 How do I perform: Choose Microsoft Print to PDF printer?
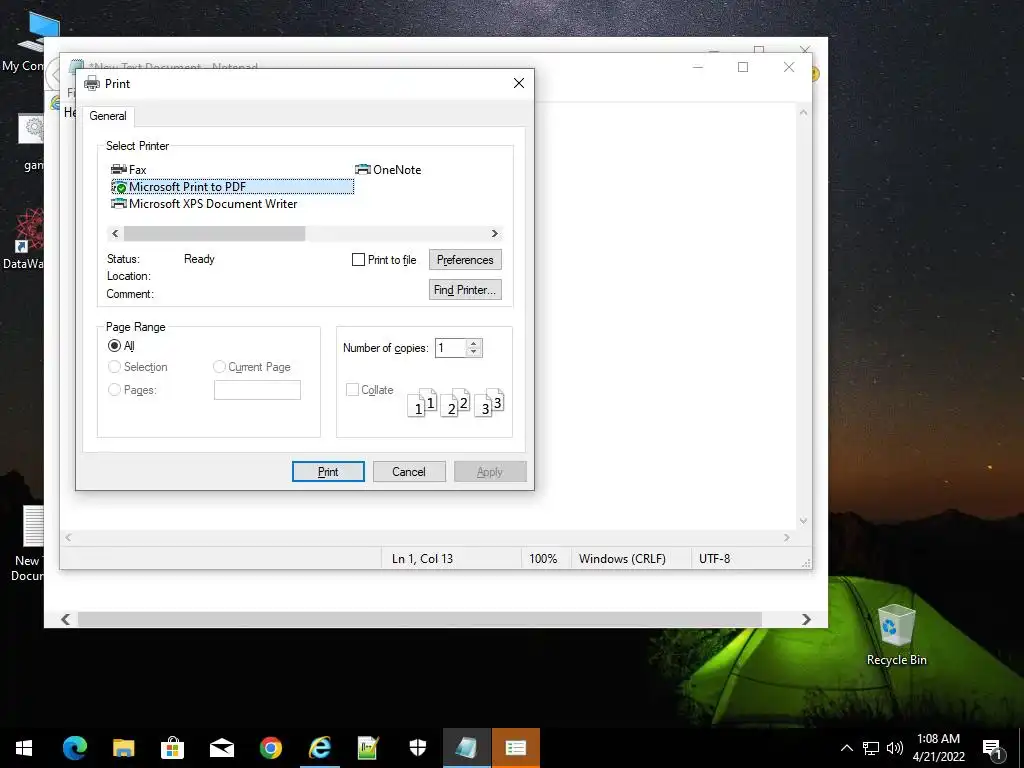tap(232, 187)
